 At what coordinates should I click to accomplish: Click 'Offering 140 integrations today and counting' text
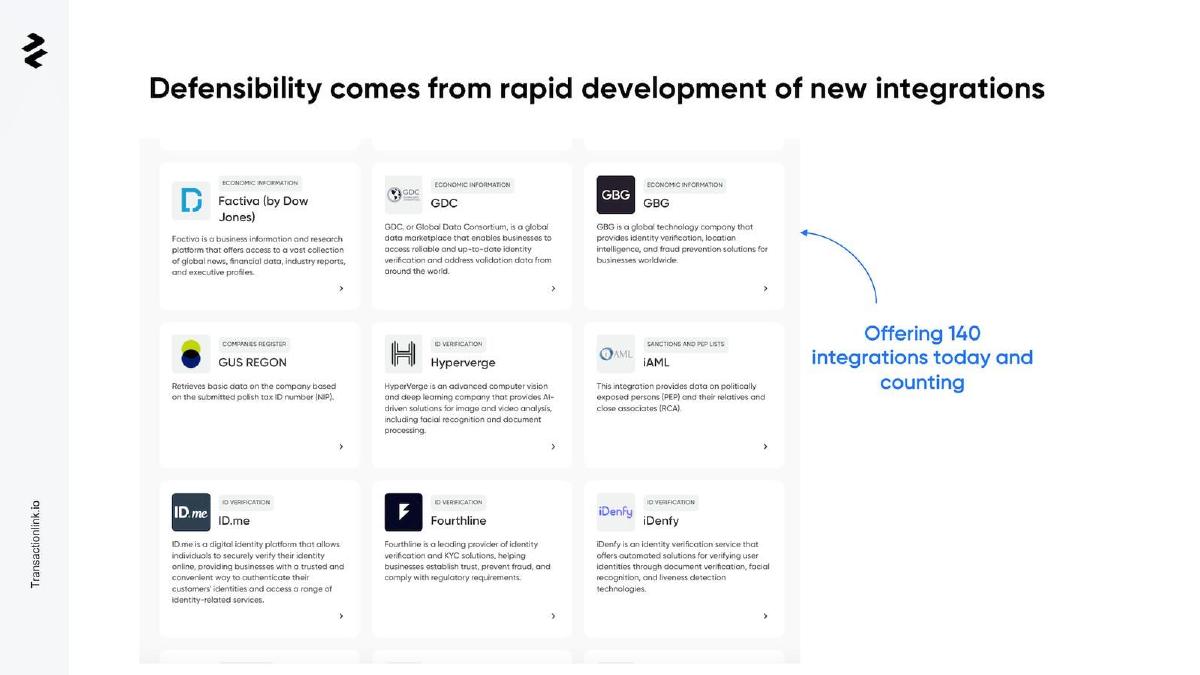922,358
